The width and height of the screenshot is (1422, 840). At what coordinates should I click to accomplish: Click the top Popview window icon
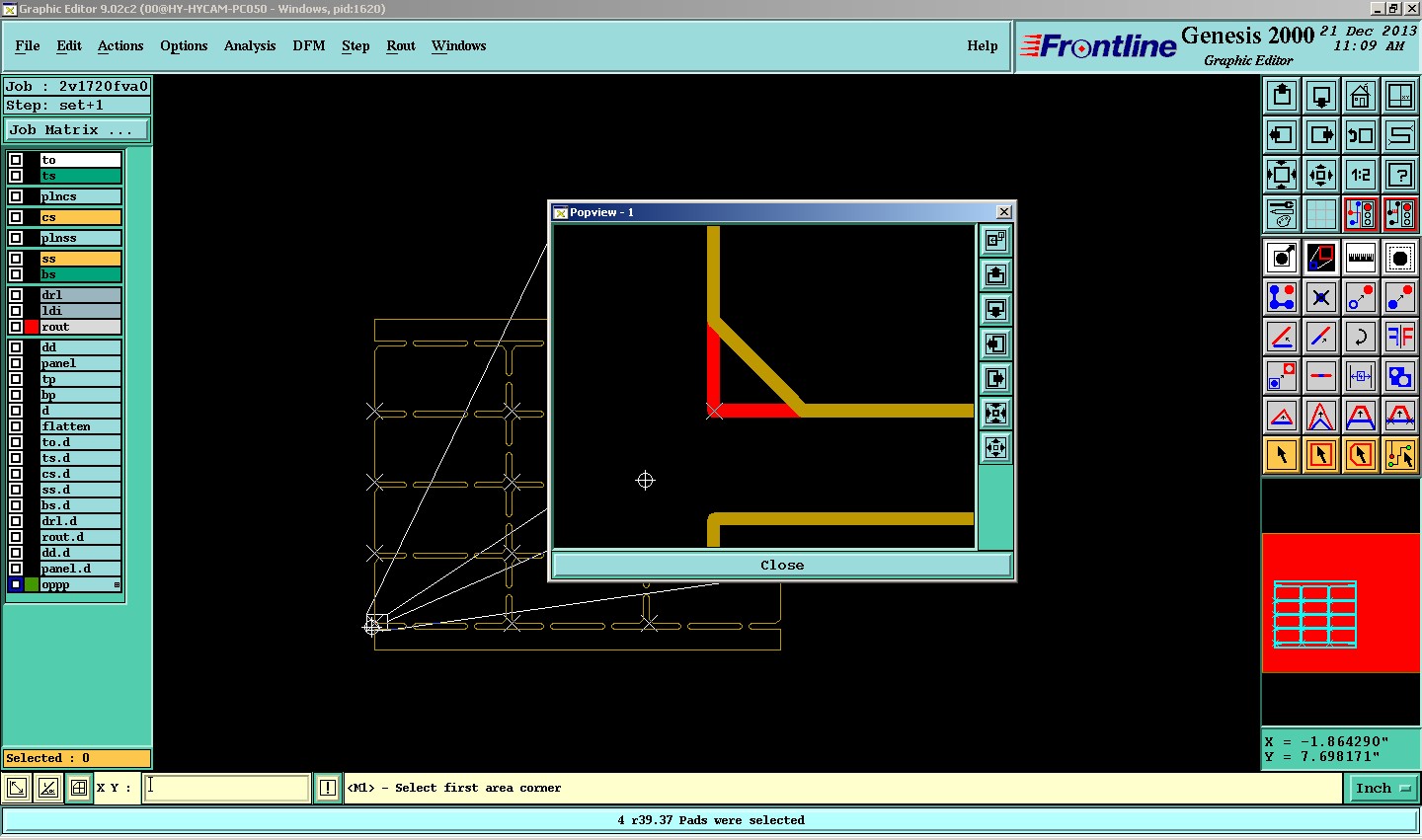coord(995,241)
